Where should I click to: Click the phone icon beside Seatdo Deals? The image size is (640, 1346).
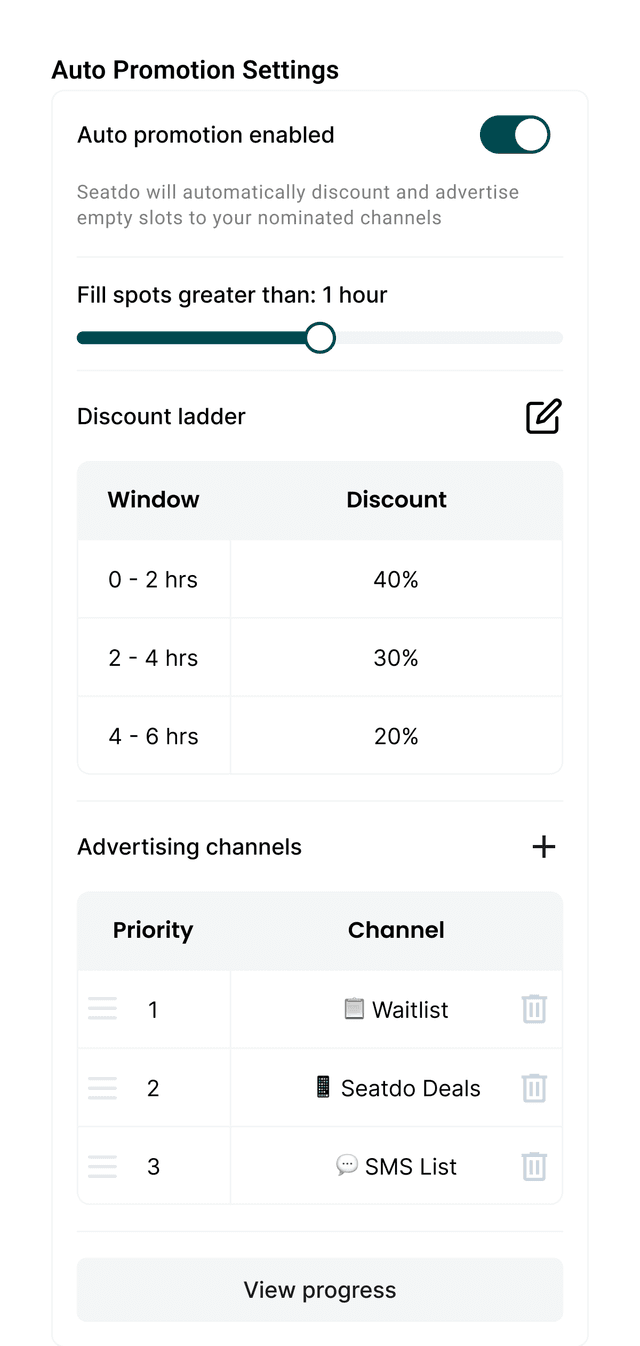click(324, 1088)
